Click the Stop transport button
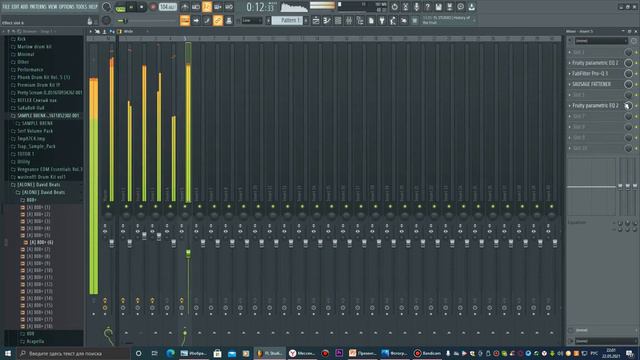 [142, 7]
